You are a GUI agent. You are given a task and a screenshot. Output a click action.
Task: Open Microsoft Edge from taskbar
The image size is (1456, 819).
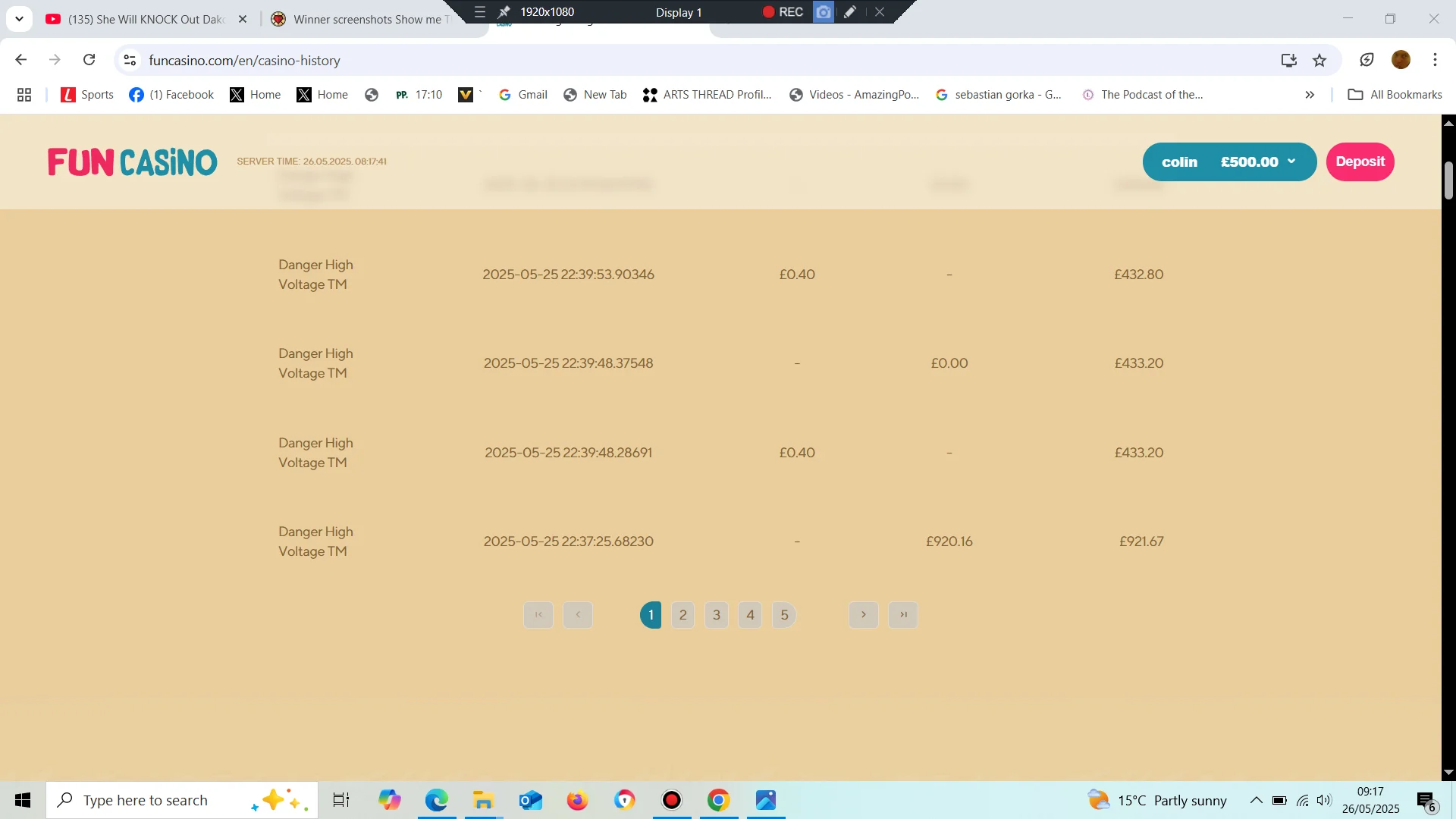tap(437, 800)
